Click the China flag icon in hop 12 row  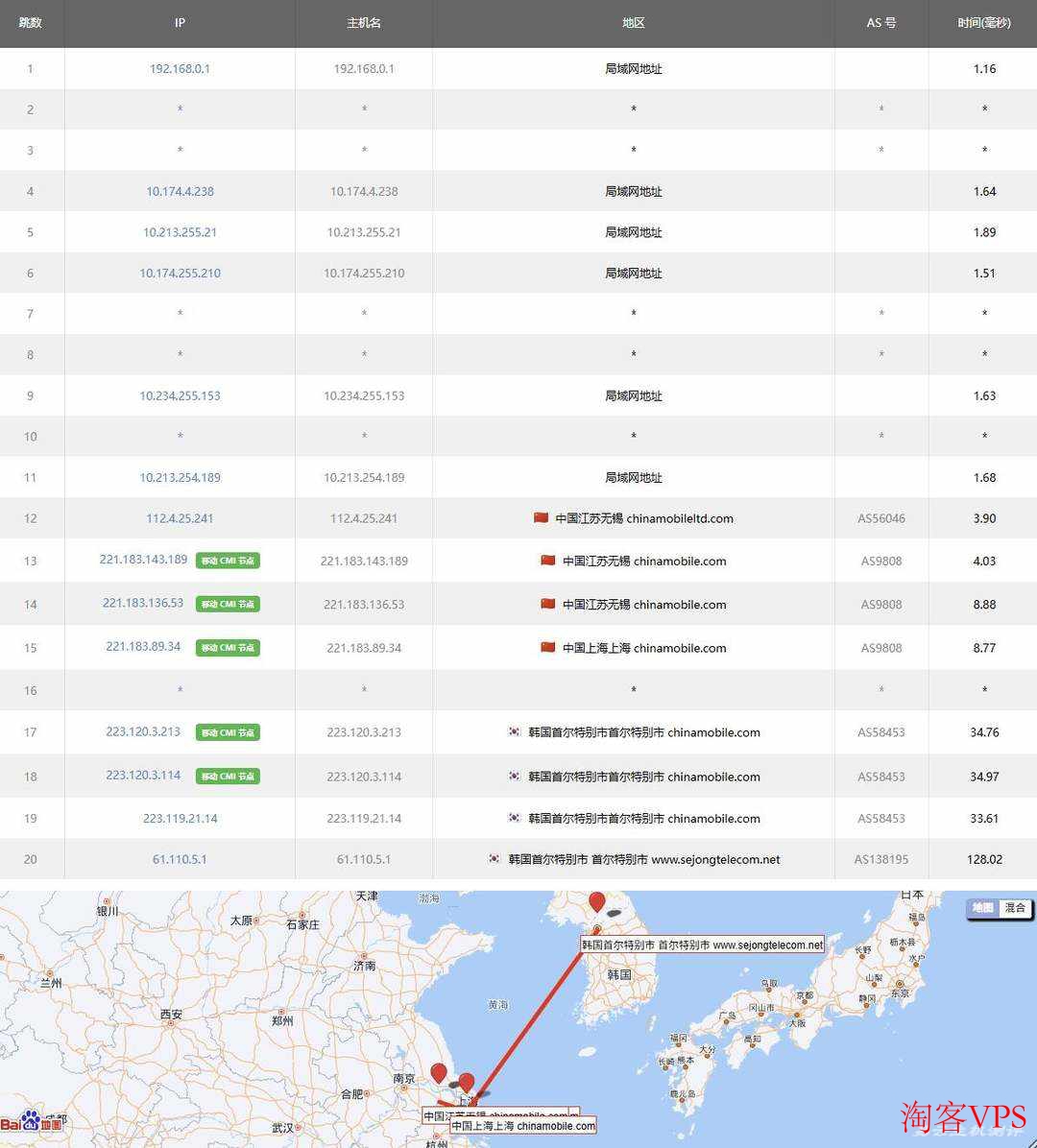pos(542,517)
